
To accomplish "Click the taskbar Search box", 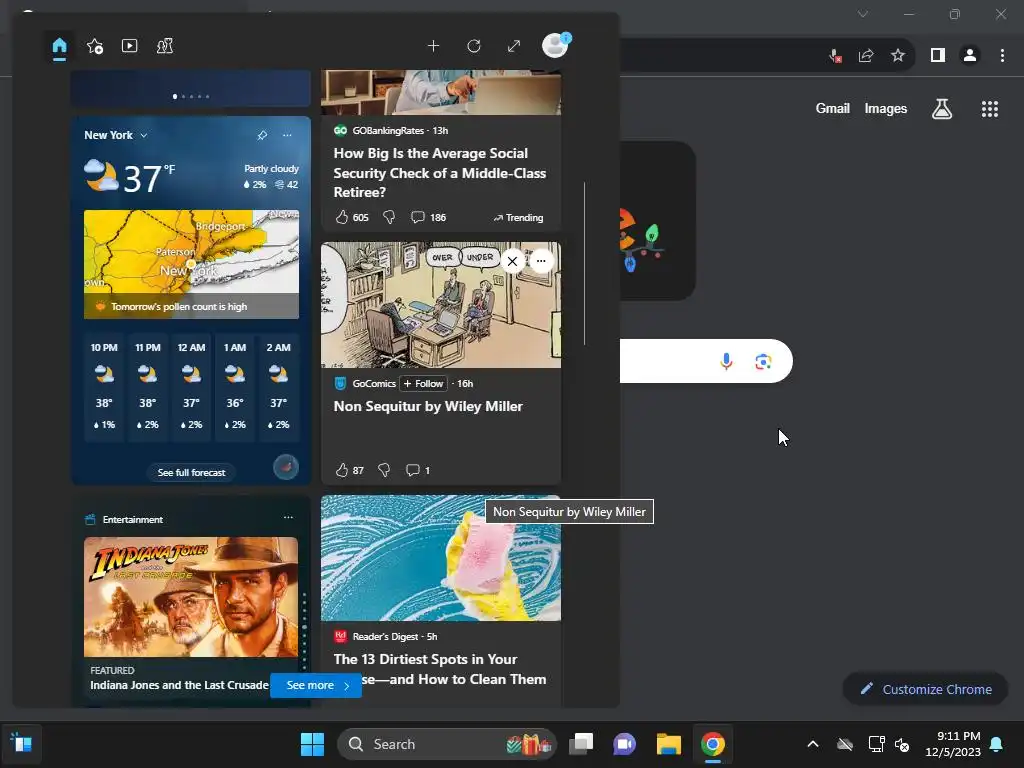I will (x=447, y=744).
